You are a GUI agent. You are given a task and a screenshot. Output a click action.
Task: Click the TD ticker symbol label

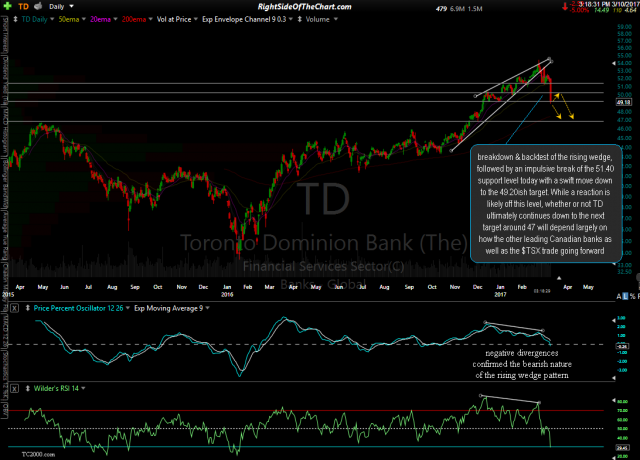[24, 7]
